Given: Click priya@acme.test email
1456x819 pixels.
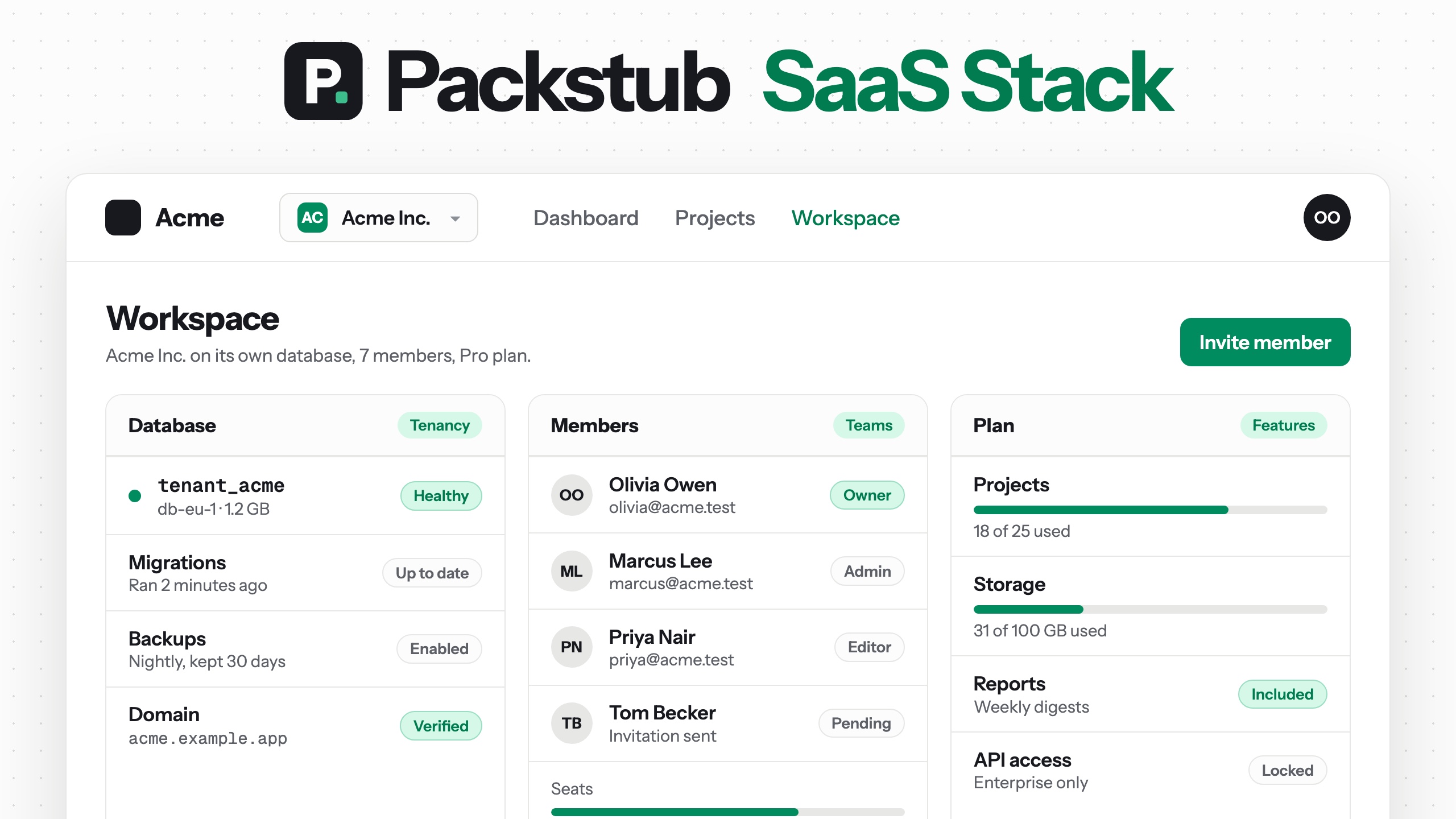Looking at the screenshot, I should (671, 659).
